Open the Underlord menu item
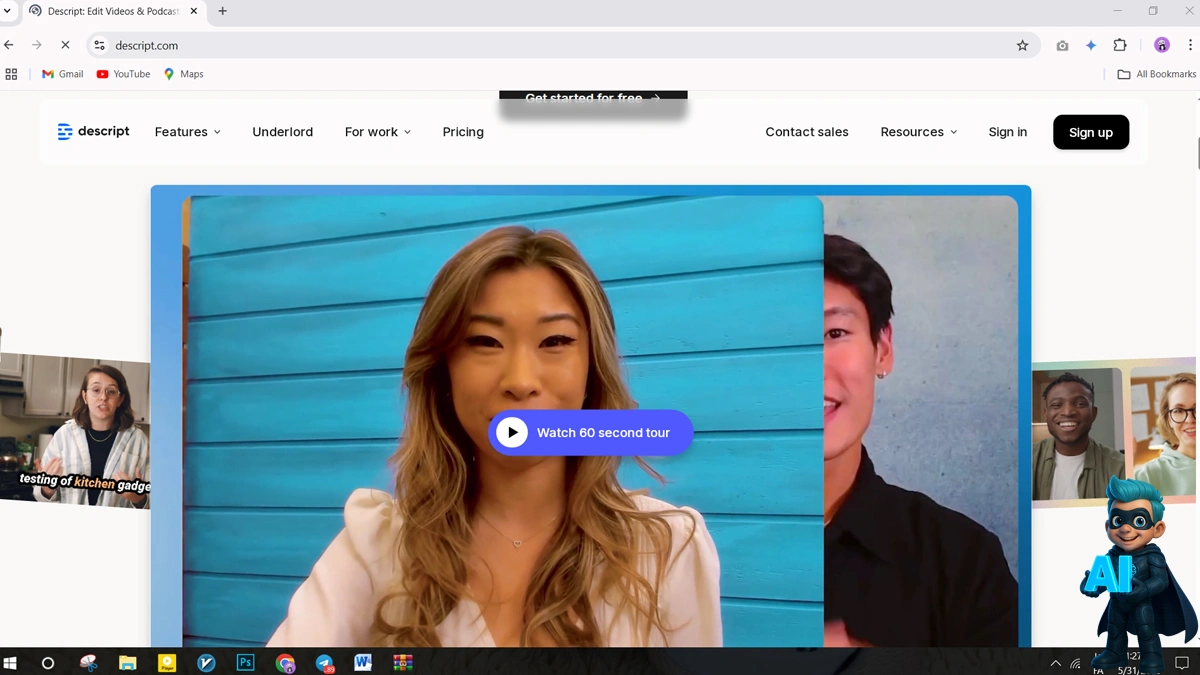Viewport: 1200px width, 675px height. click(x=282, y=132)
